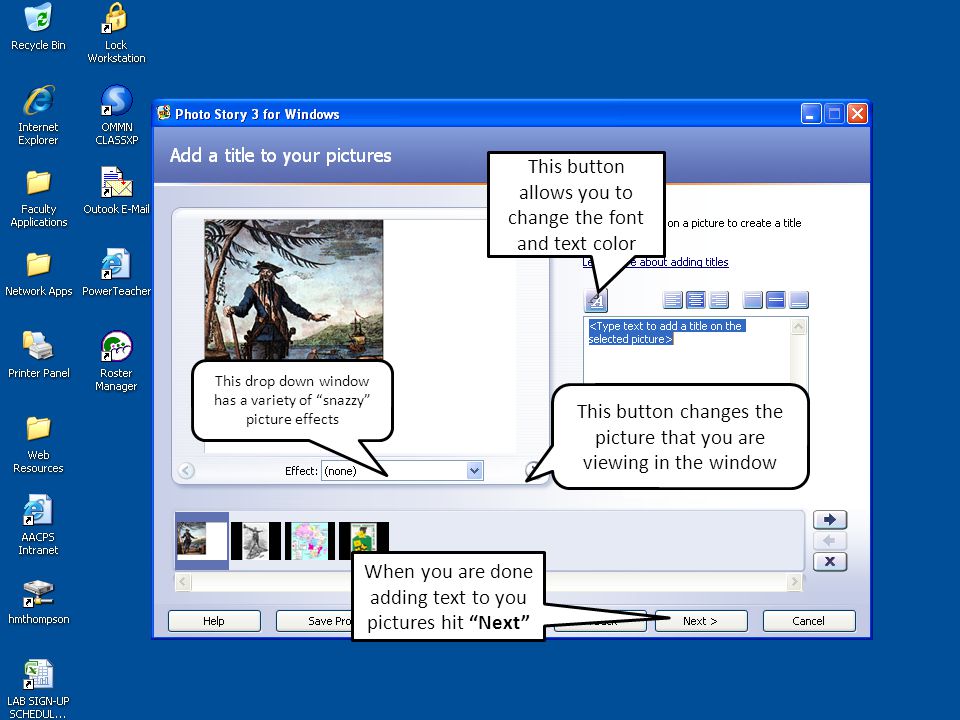Viewport: 960px width, 720px height.
Task: Move selected picture right in filmstrip
Action: click(830, 520)
